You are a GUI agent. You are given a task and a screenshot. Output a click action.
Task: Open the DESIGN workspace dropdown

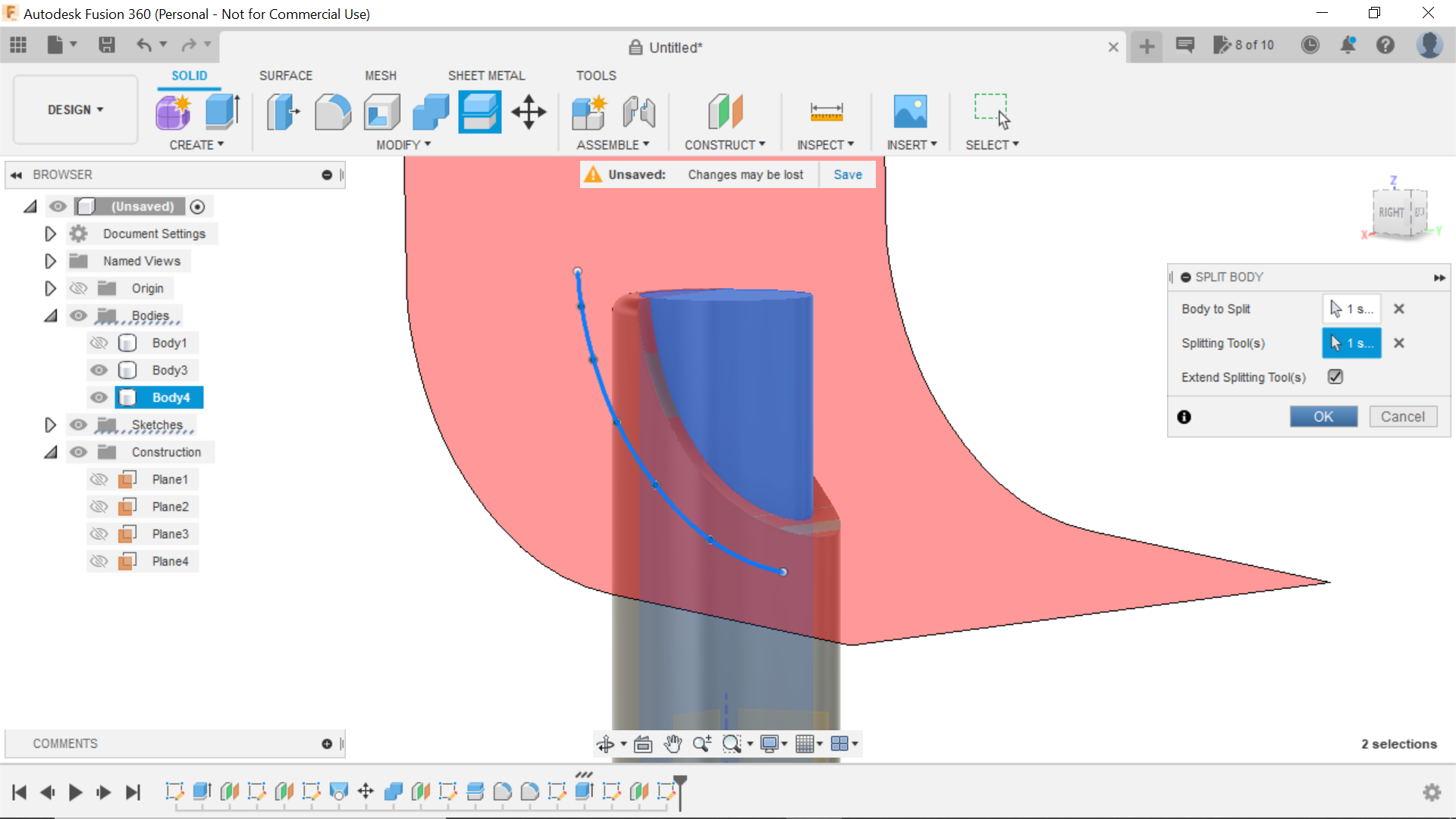click(x=74, y=109)
